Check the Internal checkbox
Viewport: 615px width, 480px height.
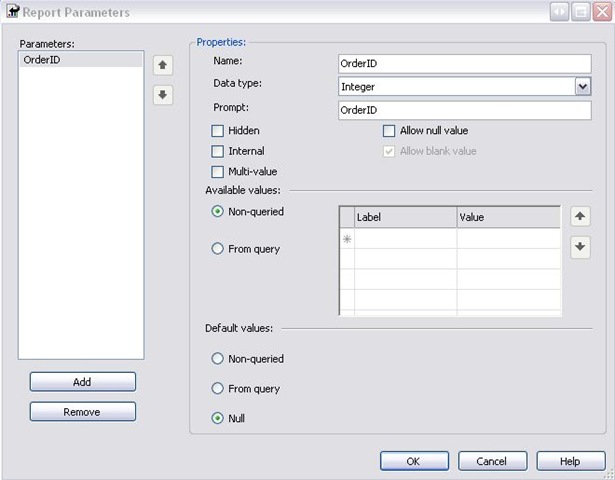(217, 151)
